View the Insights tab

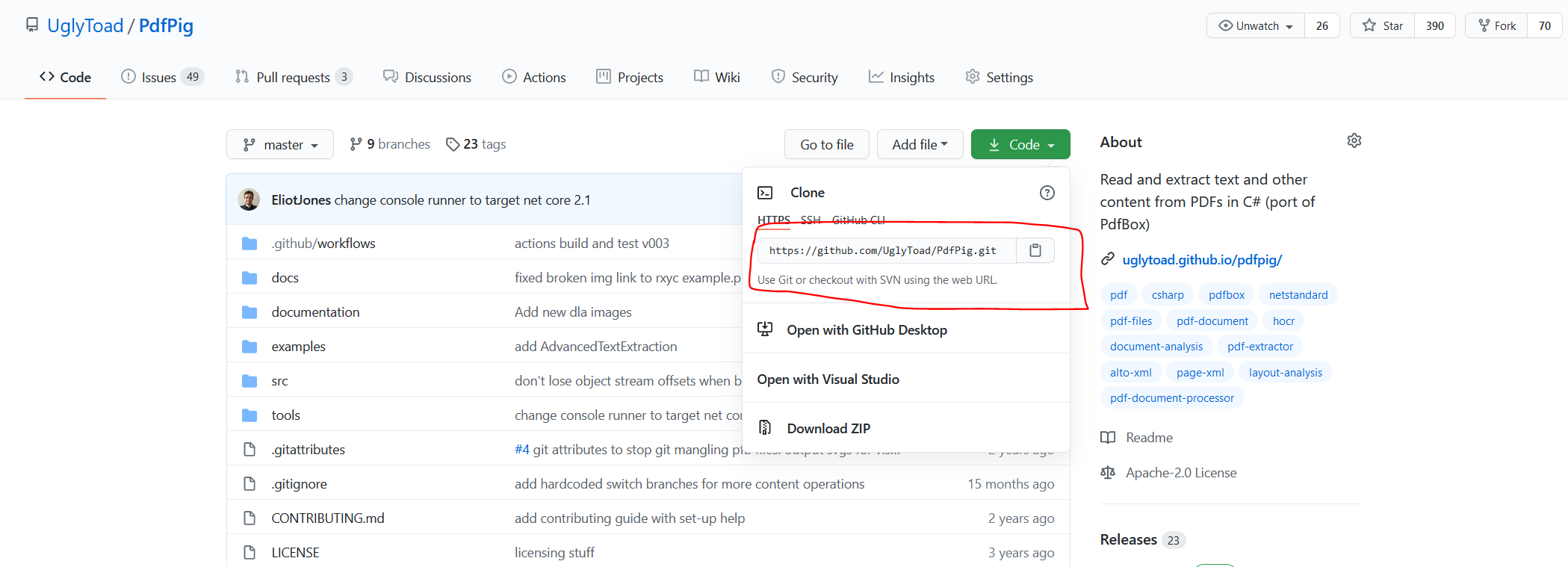pos(902,77)
